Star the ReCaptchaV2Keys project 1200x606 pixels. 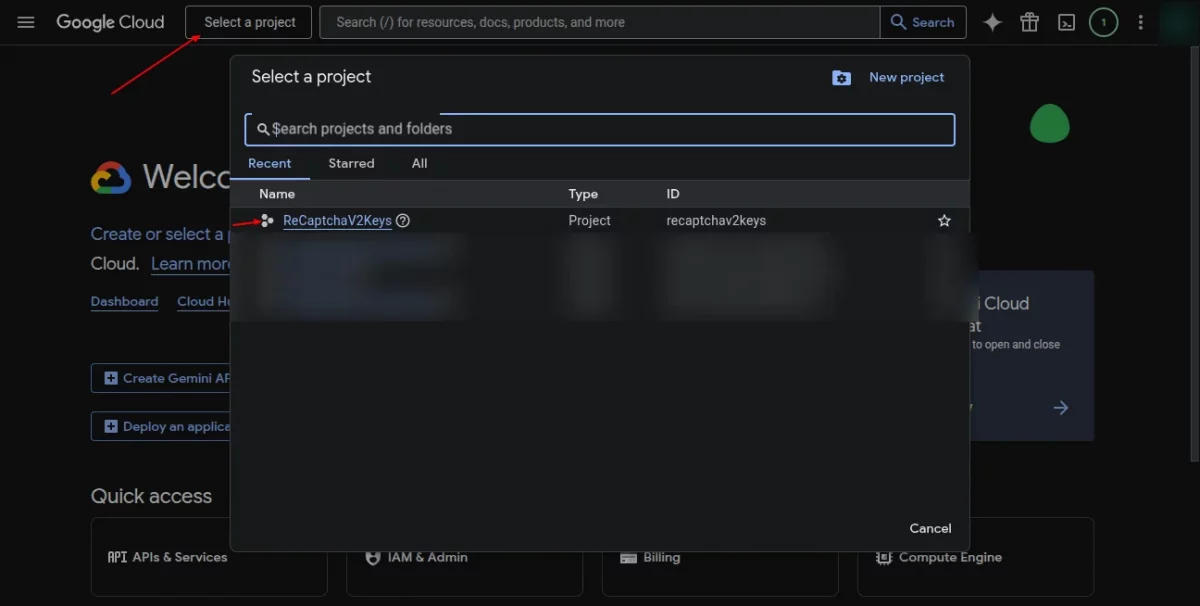(x=944, y=220)
